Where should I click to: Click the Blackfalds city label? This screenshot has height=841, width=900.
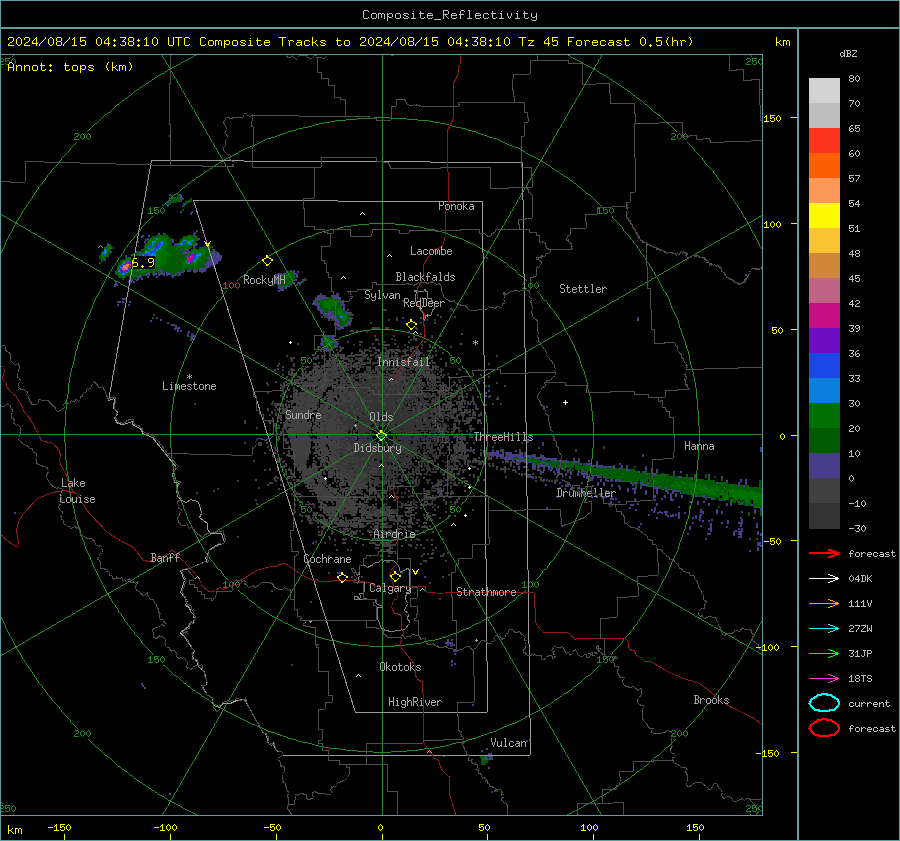[x=425, y=277]
